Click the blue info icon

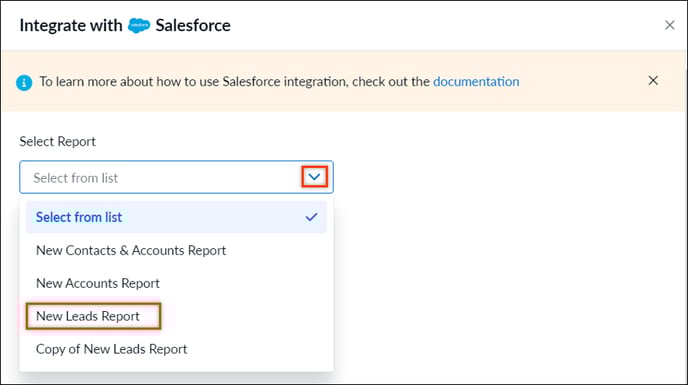pyautogui.click(x=24, y=83)
